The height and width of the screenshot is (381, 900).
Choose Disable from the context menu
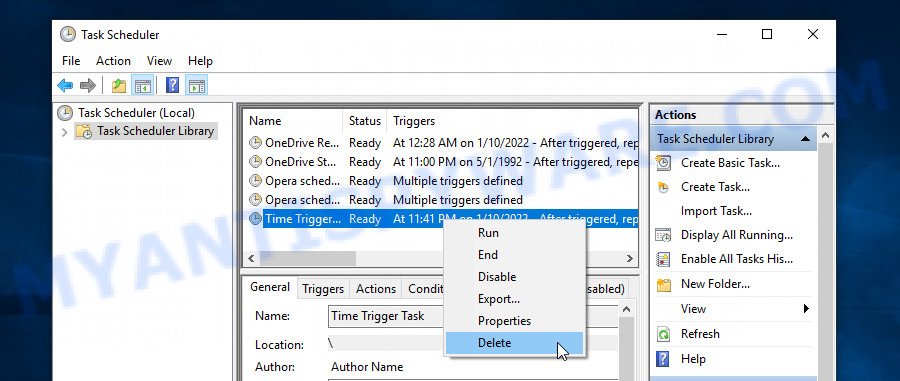point(515,277)
